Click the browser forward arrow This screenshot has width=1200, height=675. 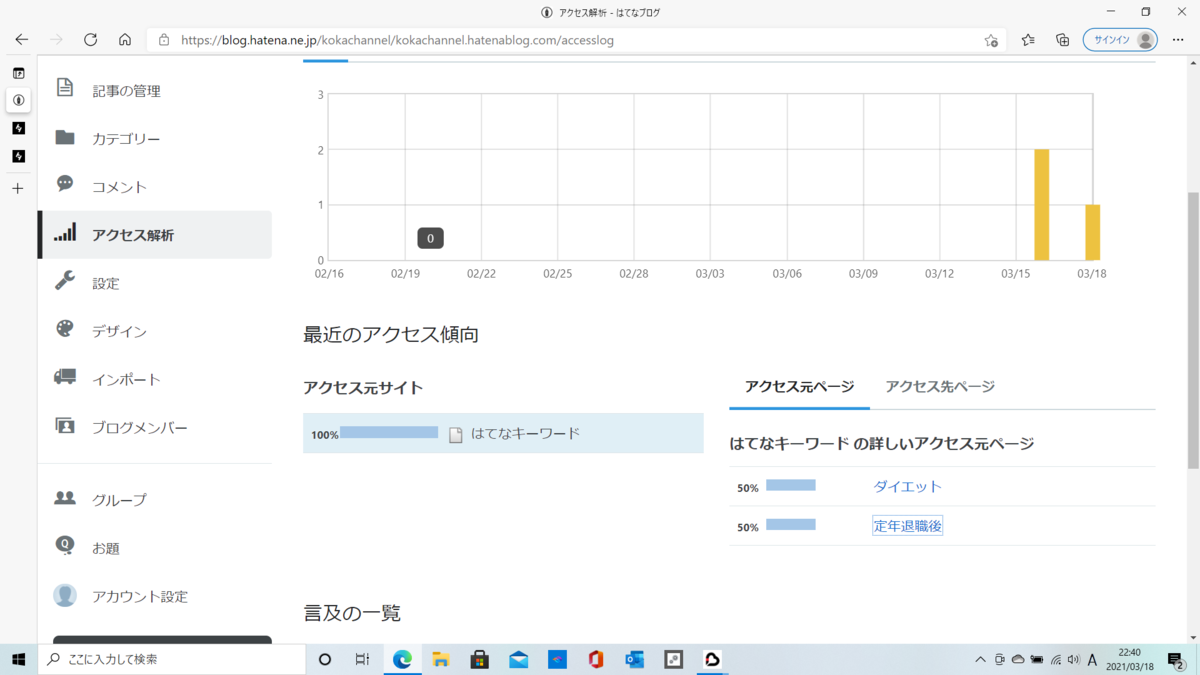[56, 40]
